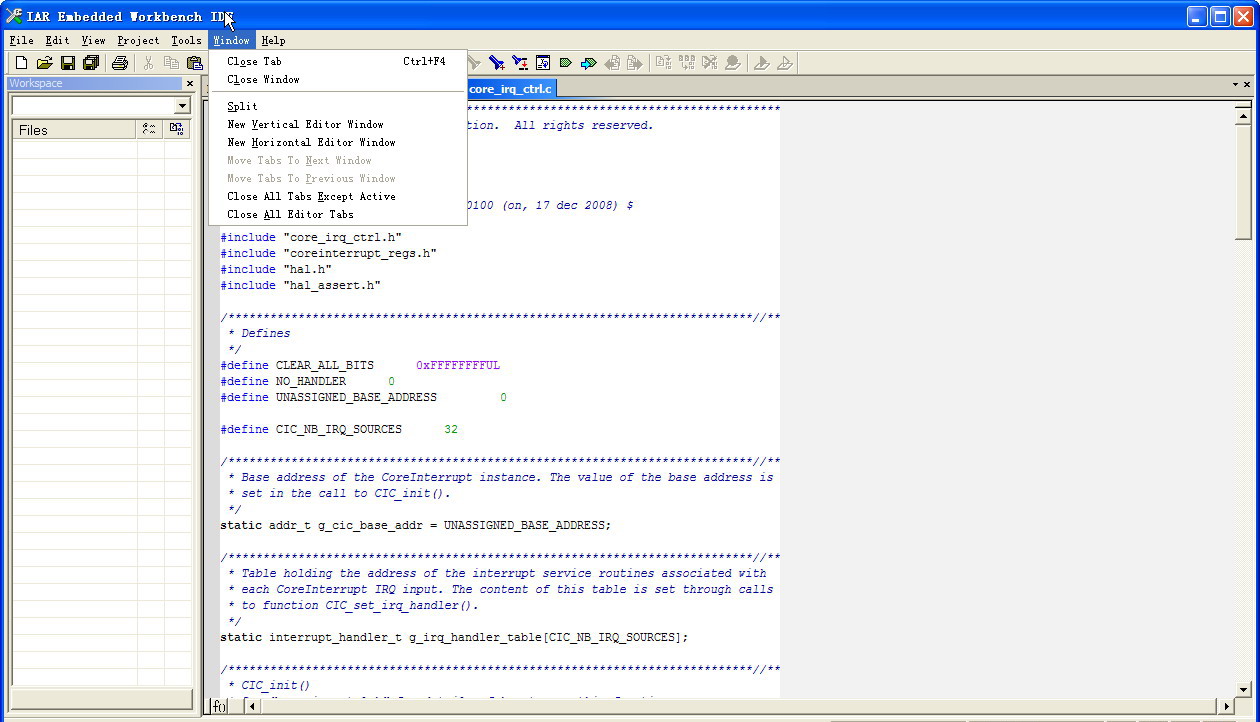Click the '#include "hal.h"' line

(x=276, y=269)
